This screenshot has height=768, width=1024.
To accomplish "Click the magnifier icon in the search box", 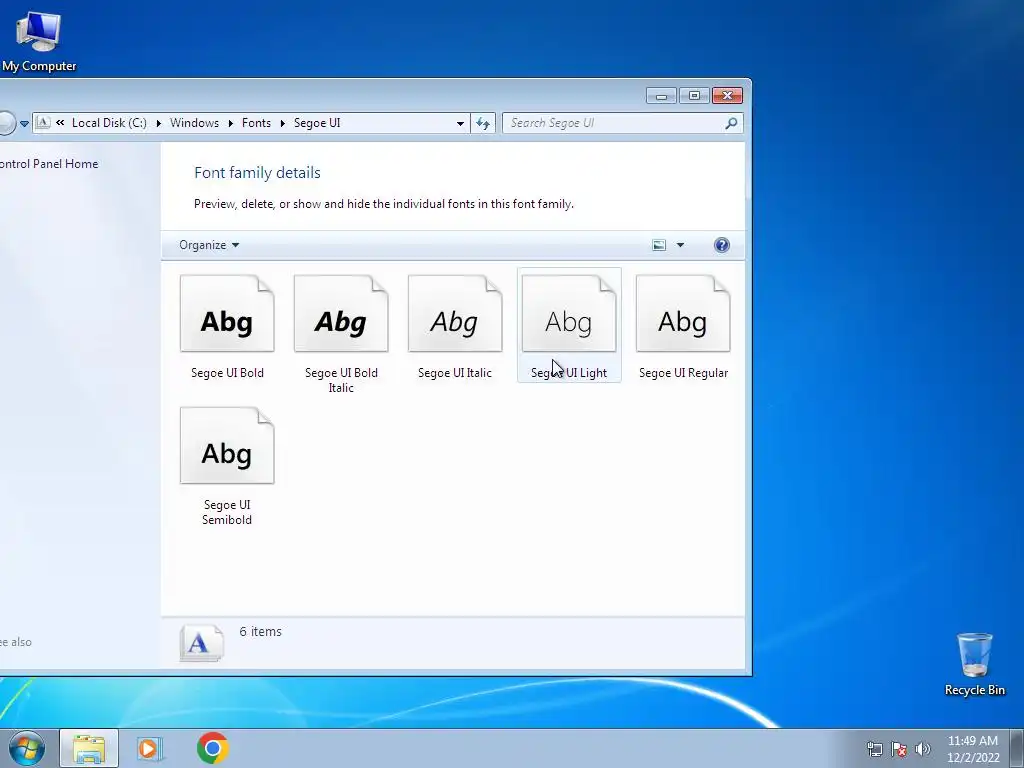I will [x=731, y=123].
